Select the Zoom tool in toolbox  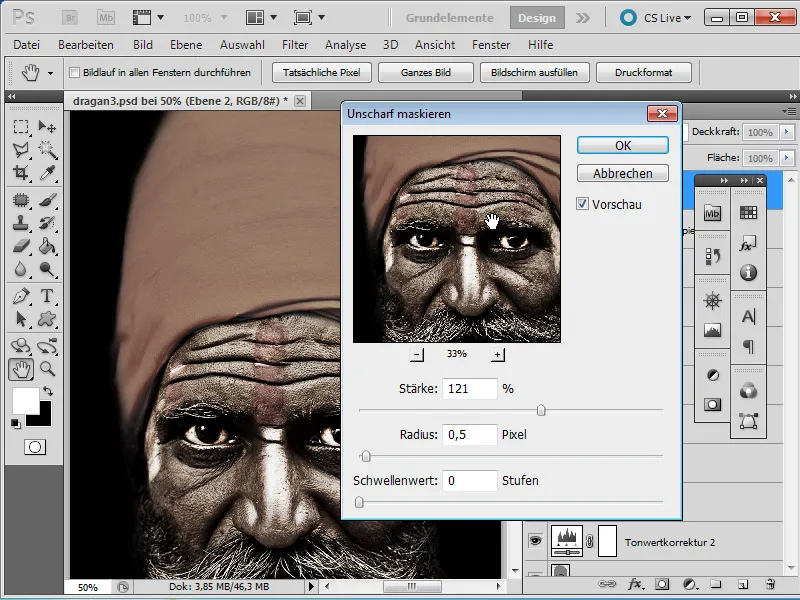(47, 369)
